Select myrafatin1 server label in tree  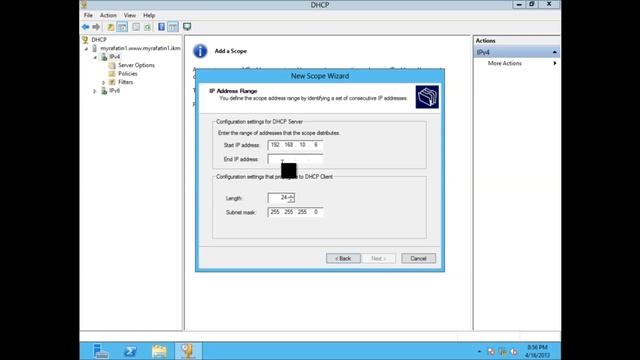coord(140,48)
